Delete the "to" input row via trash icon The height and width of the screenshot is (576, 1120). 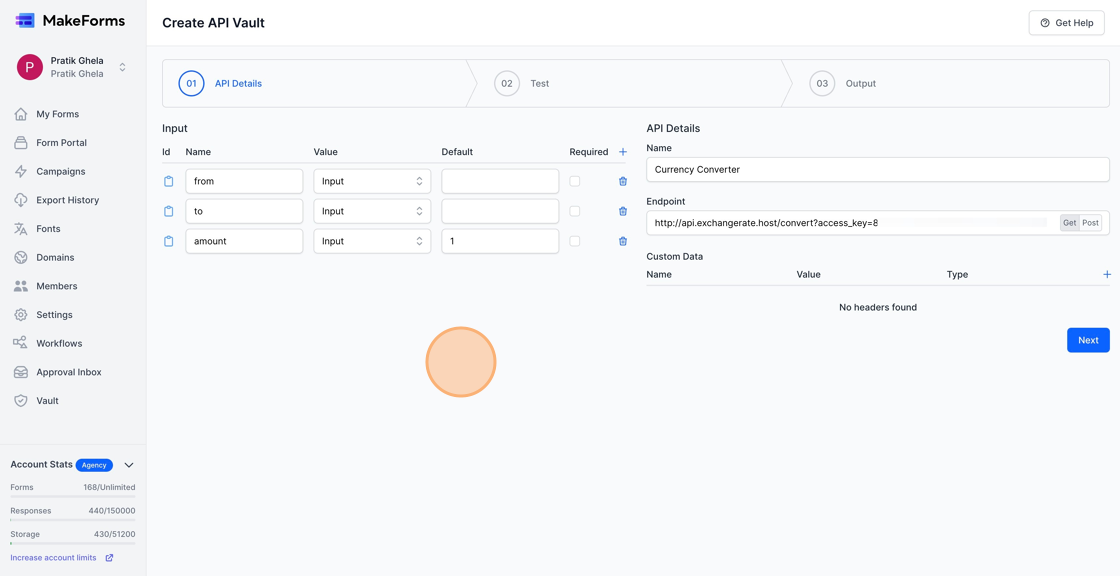[x=623, y=211]
